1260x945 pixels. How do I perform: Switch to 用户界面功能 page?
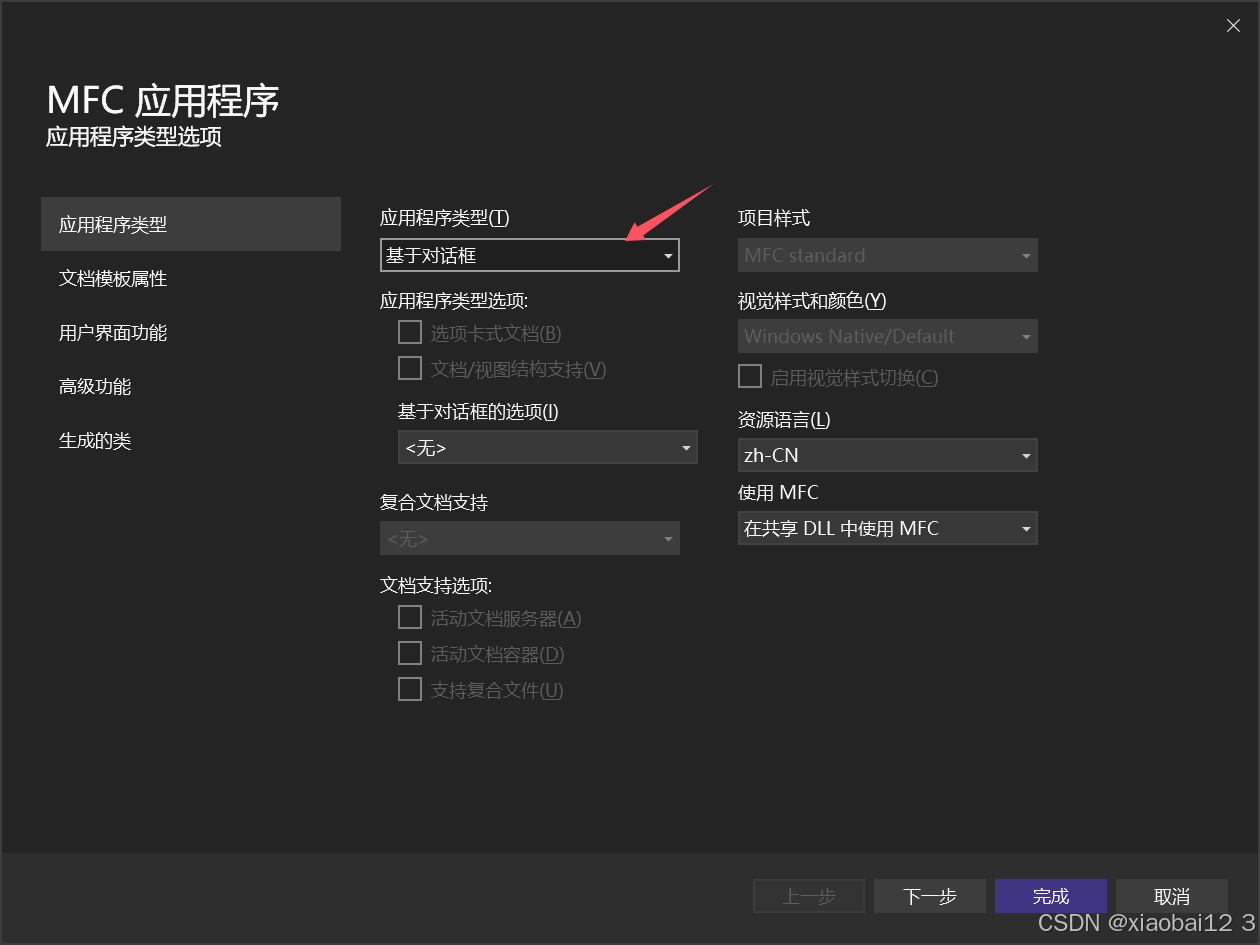pos(191,332)
